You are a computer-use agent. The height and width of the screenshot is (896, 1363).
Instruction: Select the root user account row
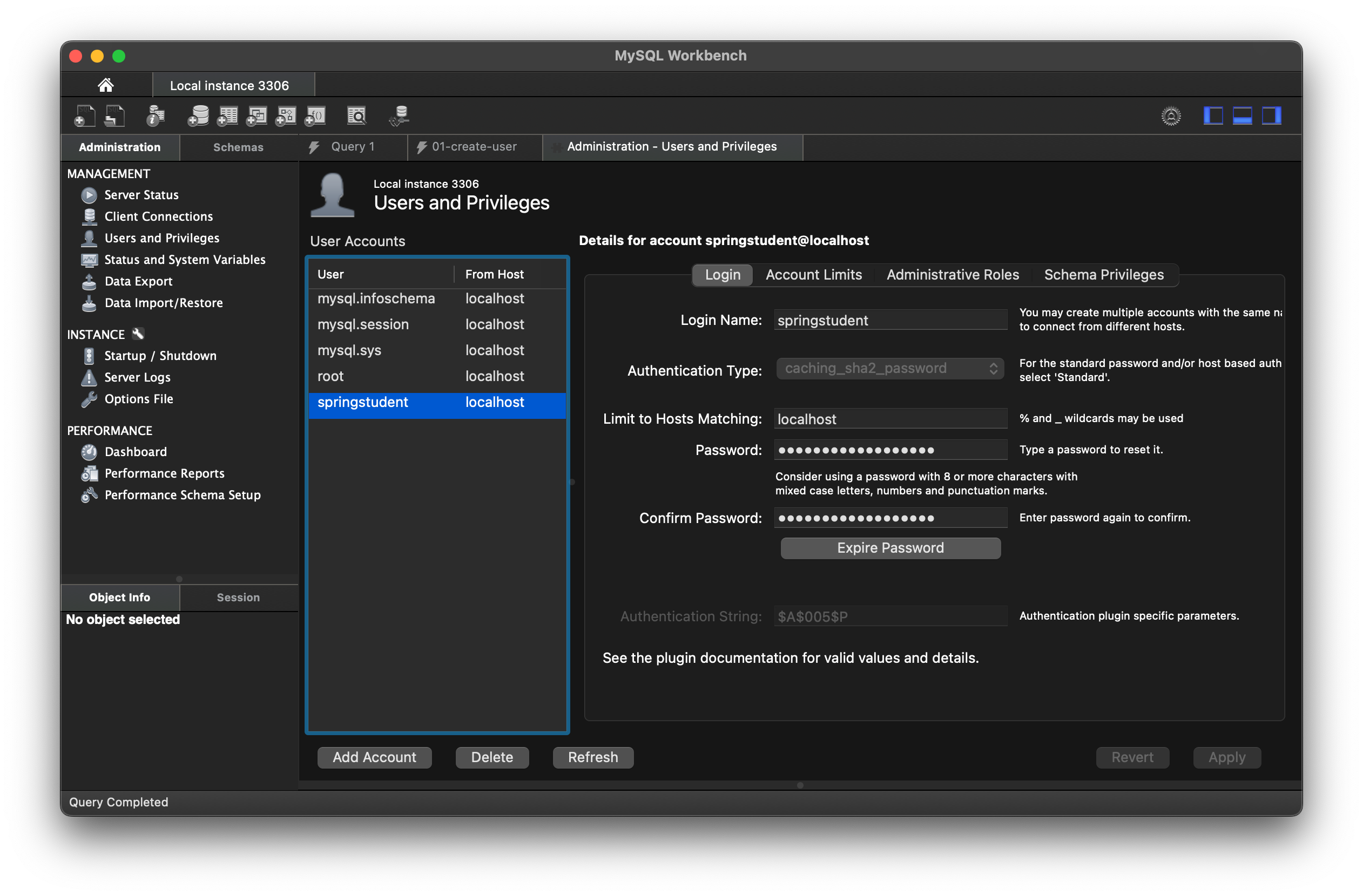tap(436, 376)
